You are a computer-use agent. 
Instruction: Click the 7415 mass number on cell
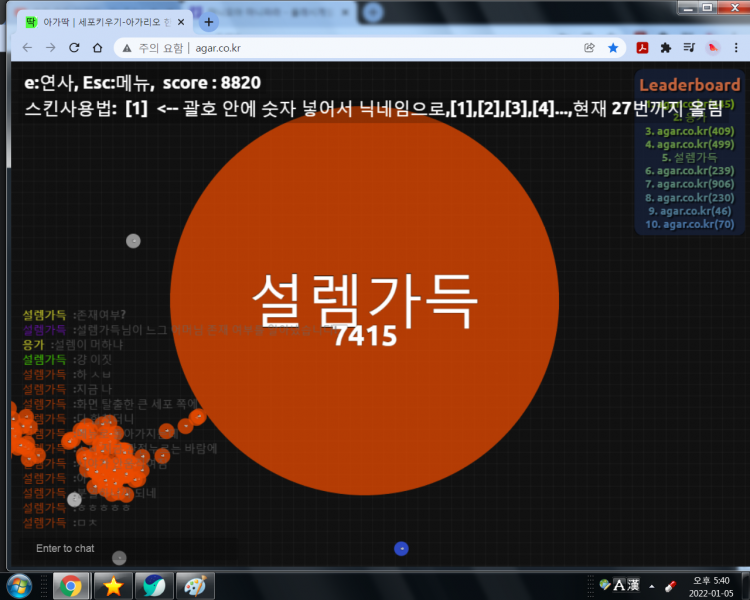(x=365, y=336)
